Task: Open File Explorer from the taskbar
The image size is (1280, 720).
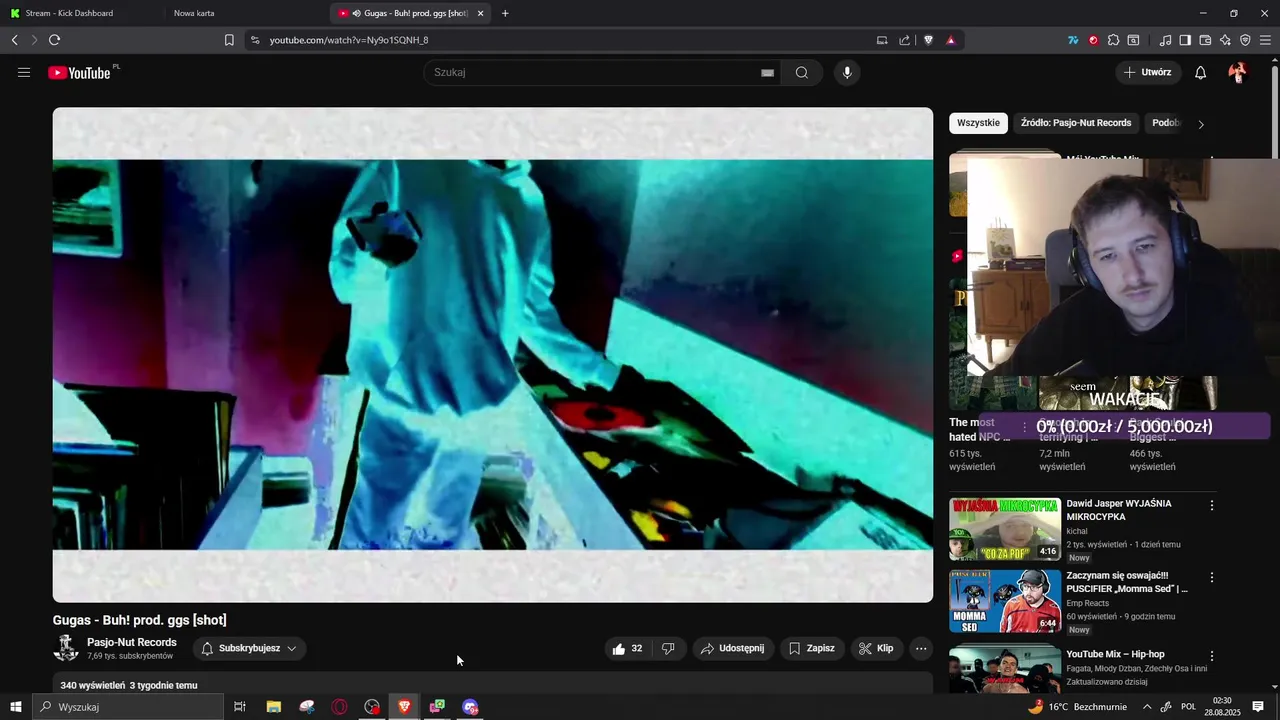Action: click(273, 707)
